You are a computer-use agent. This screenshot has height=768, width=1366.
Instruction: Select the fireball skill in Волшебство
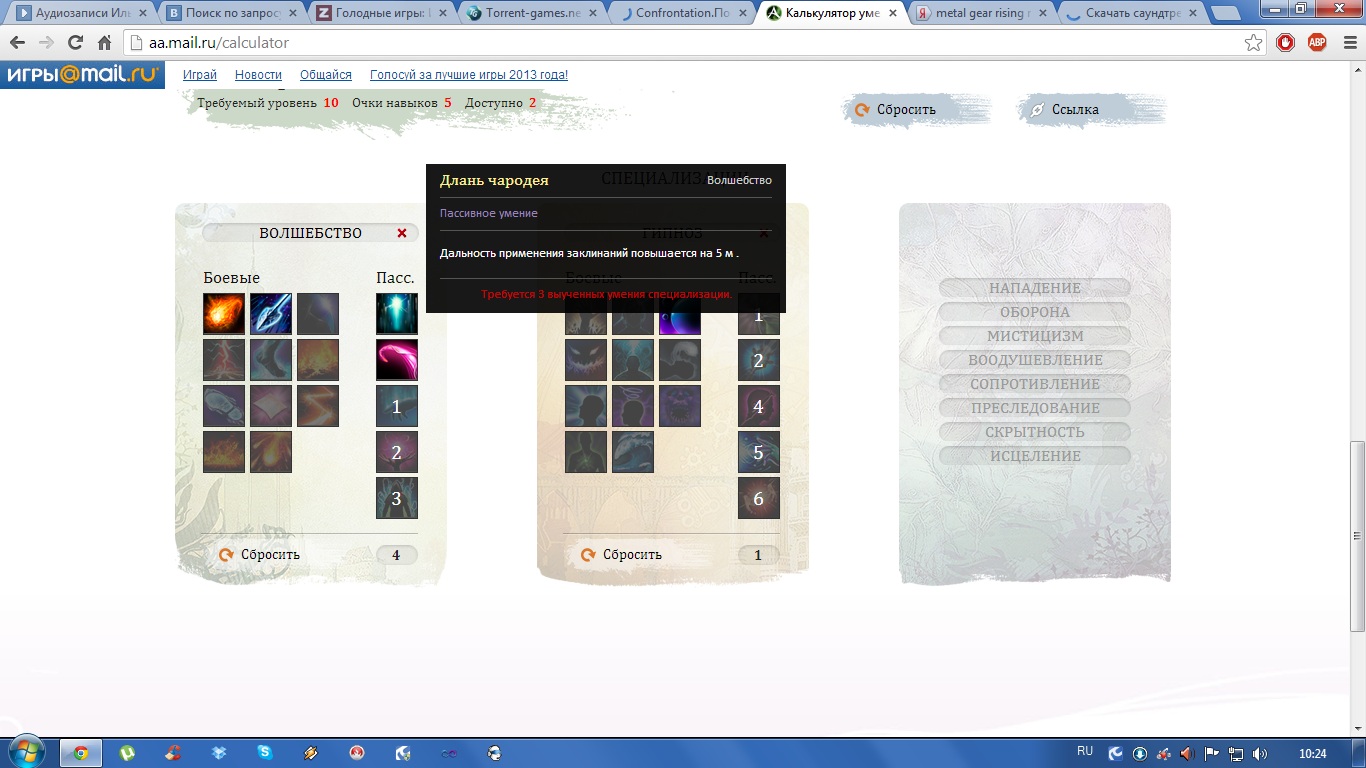point(224,314)
